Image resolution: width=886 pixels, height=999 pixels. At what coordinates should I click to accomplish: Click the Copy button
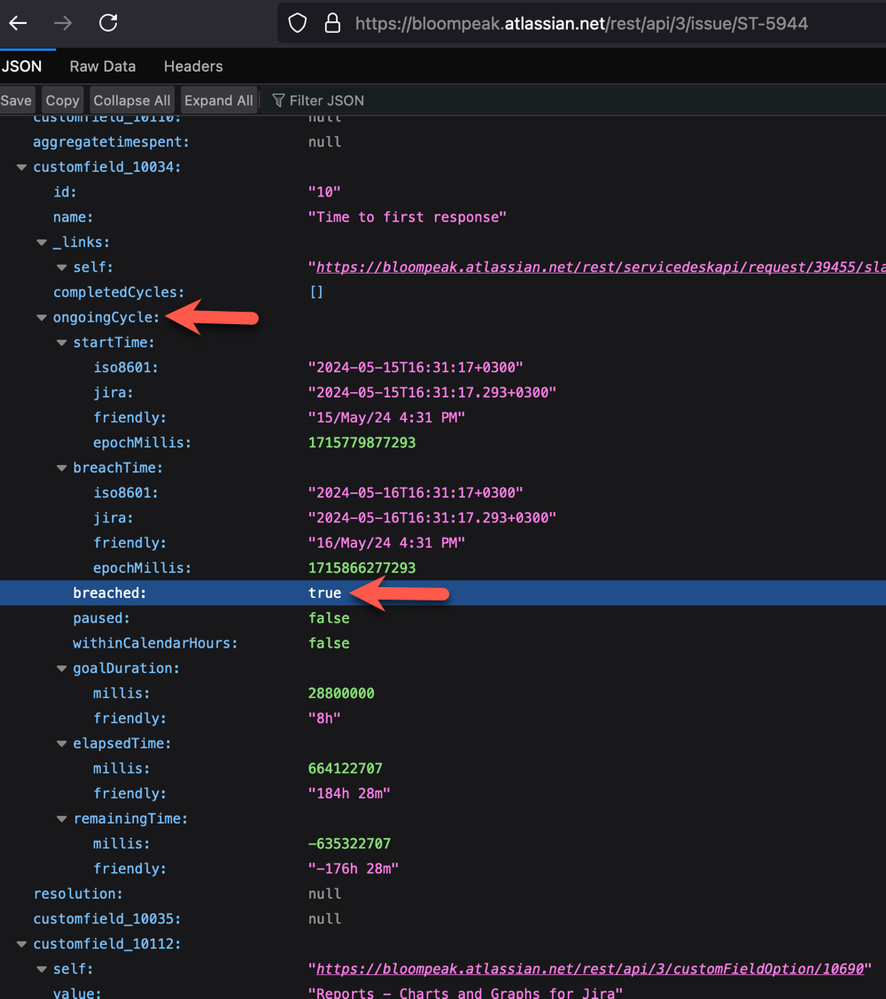tap(62, 100)
